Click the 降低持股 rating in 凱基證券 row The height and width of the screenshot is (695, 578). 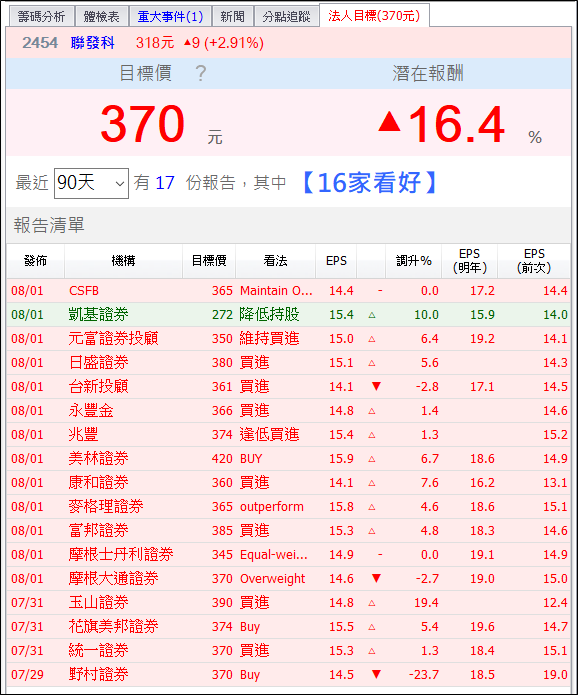pyautogui.click(x=269, y=315)
